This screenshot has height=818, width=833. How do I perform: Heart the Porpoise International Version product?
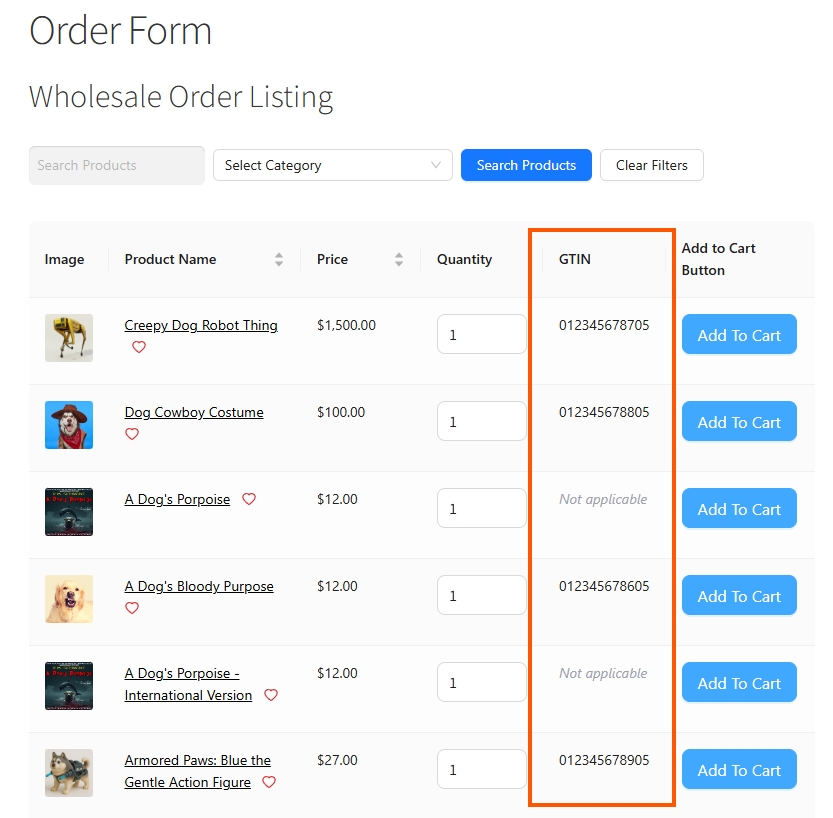(271, 695)
